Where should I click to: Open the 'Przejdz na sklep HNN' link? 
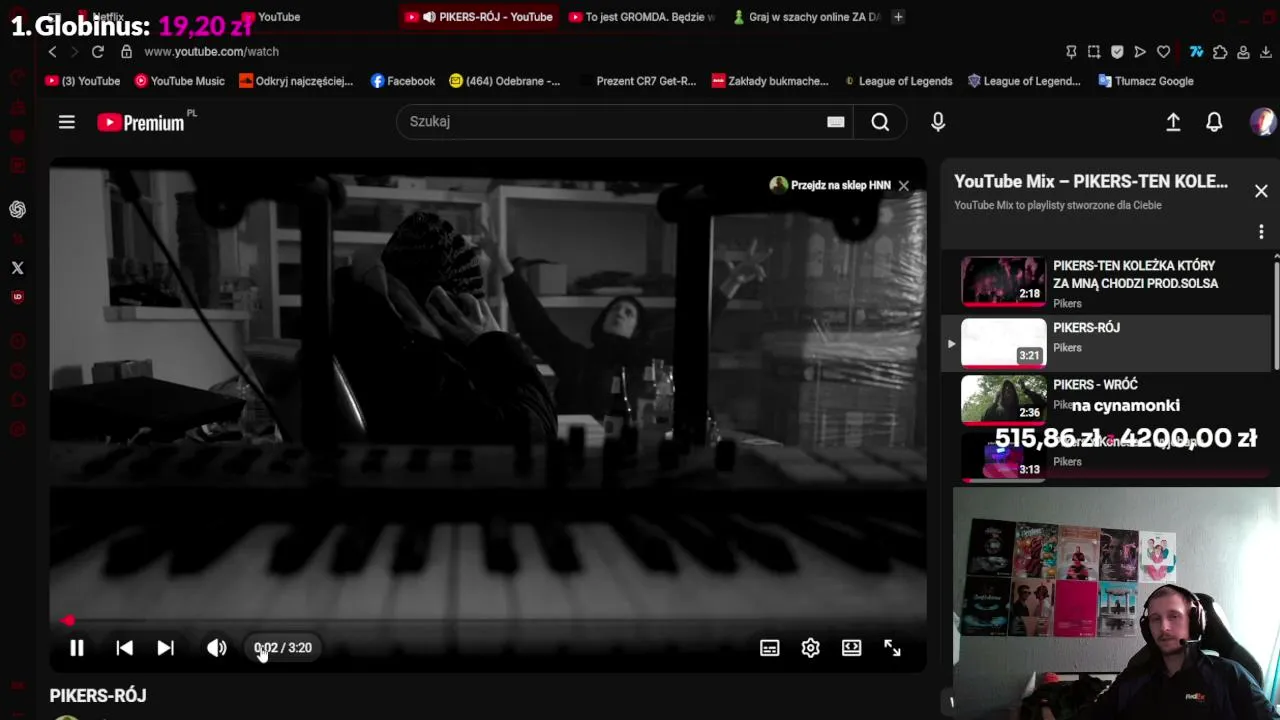(x=830, y=185)
